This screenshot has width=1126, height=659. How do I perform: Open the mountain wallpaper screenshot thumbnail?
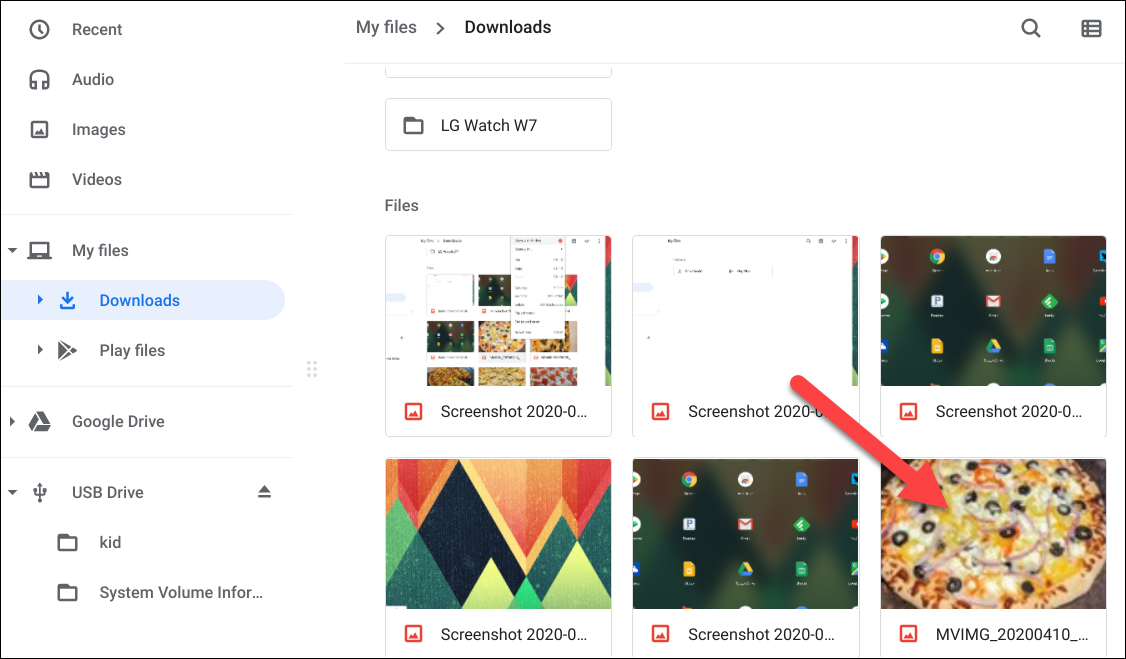point(498,533)
